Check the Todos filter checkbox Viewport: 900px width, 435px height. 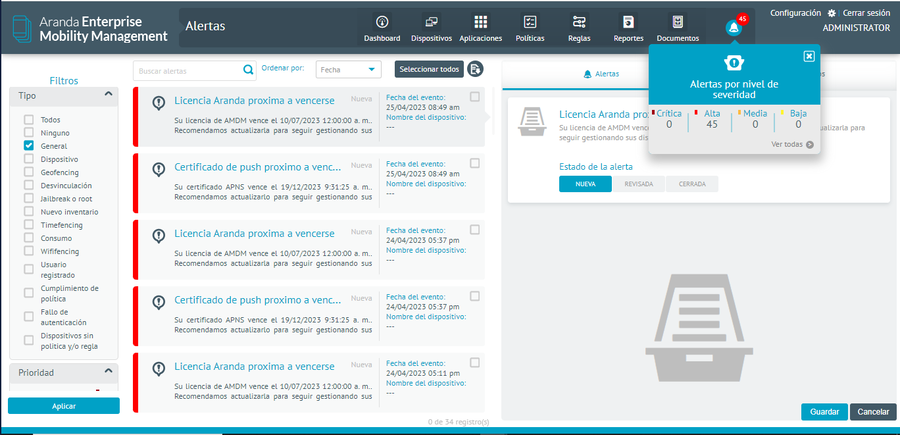click(28, 119)
